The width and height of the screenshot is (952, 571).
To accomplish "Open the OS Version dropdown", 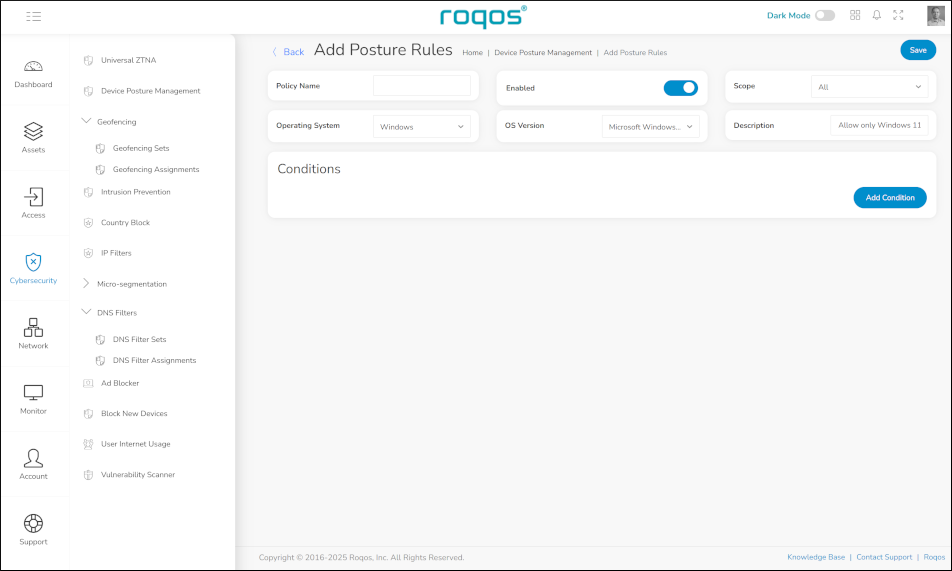I will tap(650, 127).
